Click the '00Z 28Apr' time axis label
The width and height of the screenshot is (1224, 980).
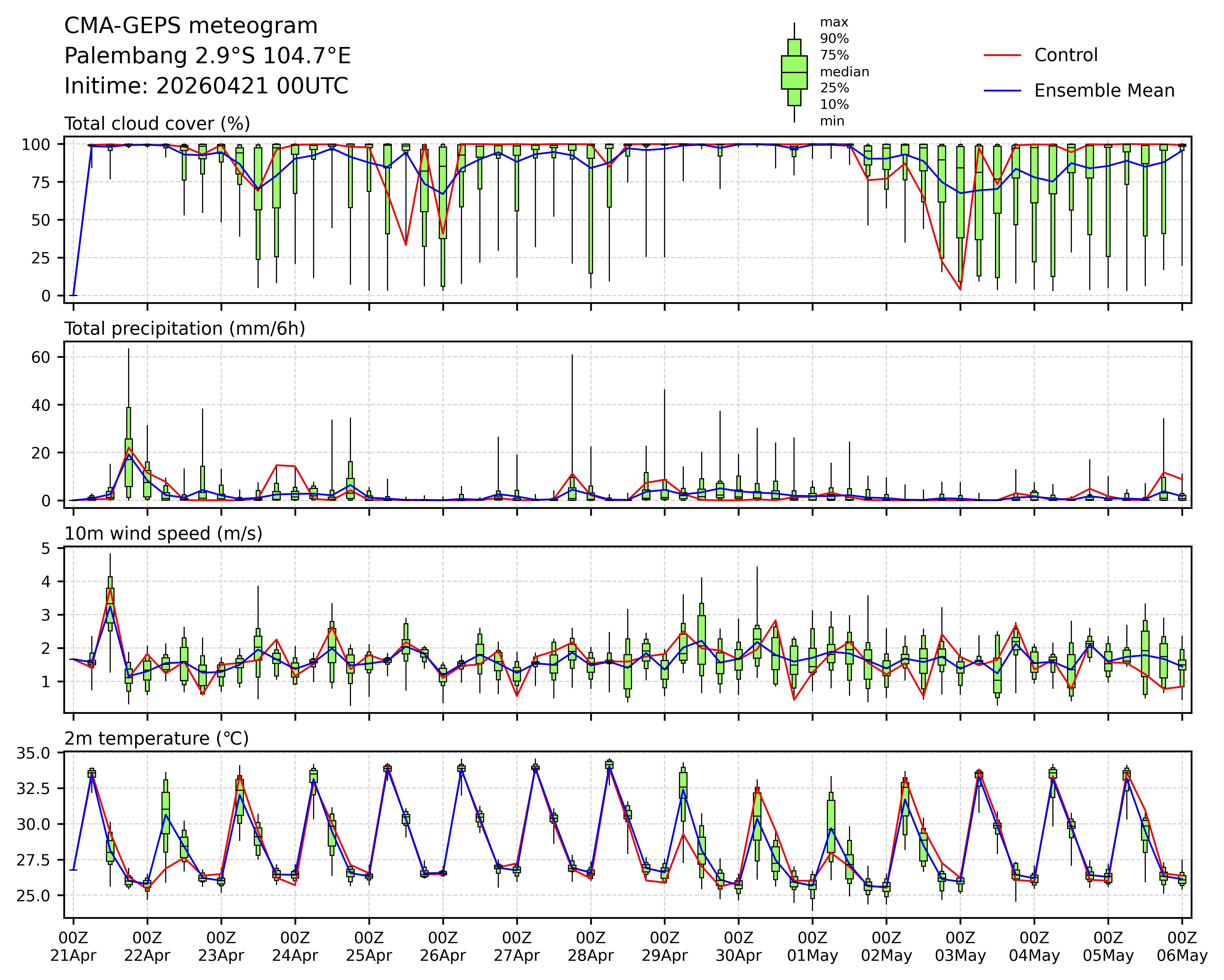(590, 946)
